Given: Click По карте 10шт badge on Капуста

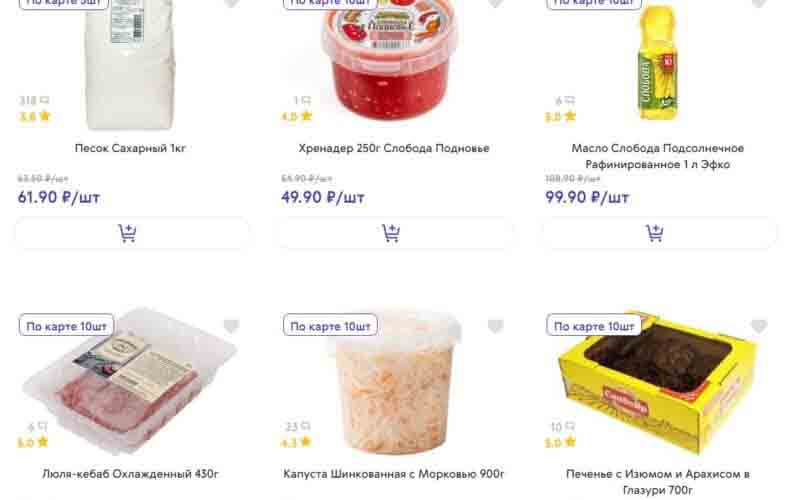Looking at the screenshot, I should point(330,326).
